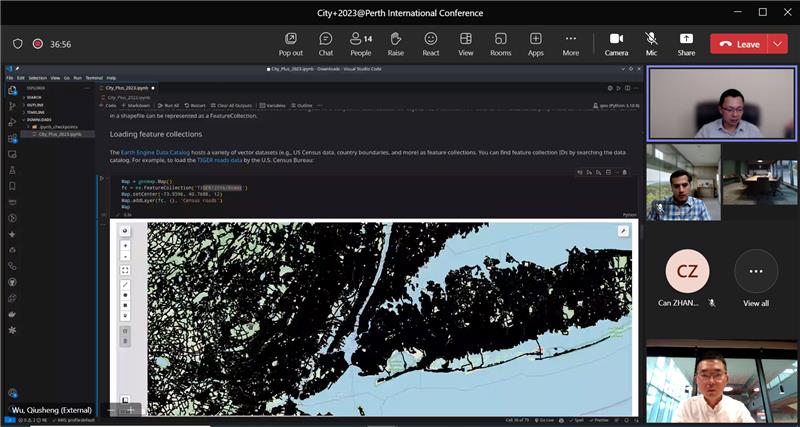The image size is (800, 427).
Task: Click the recording indicator icon
Action: [x=38, y=44]
